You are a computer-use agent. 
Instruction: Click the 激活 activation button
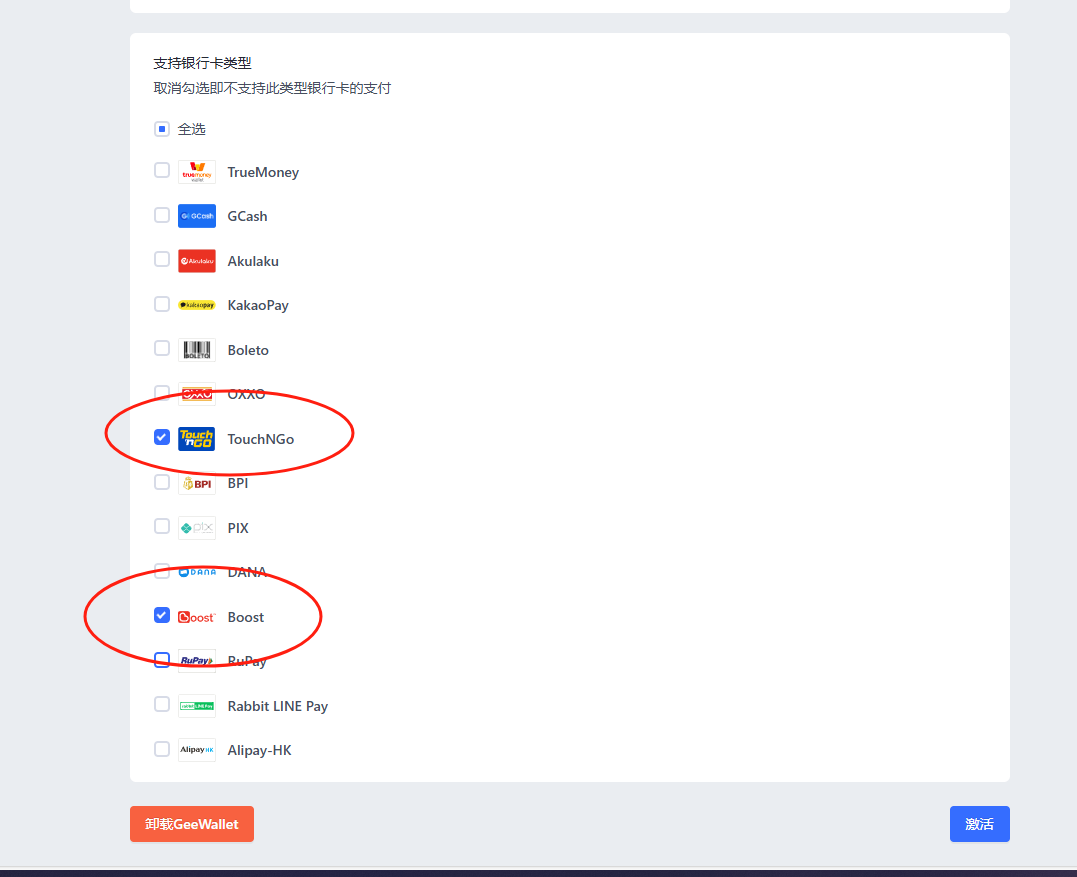coord(979,823)
